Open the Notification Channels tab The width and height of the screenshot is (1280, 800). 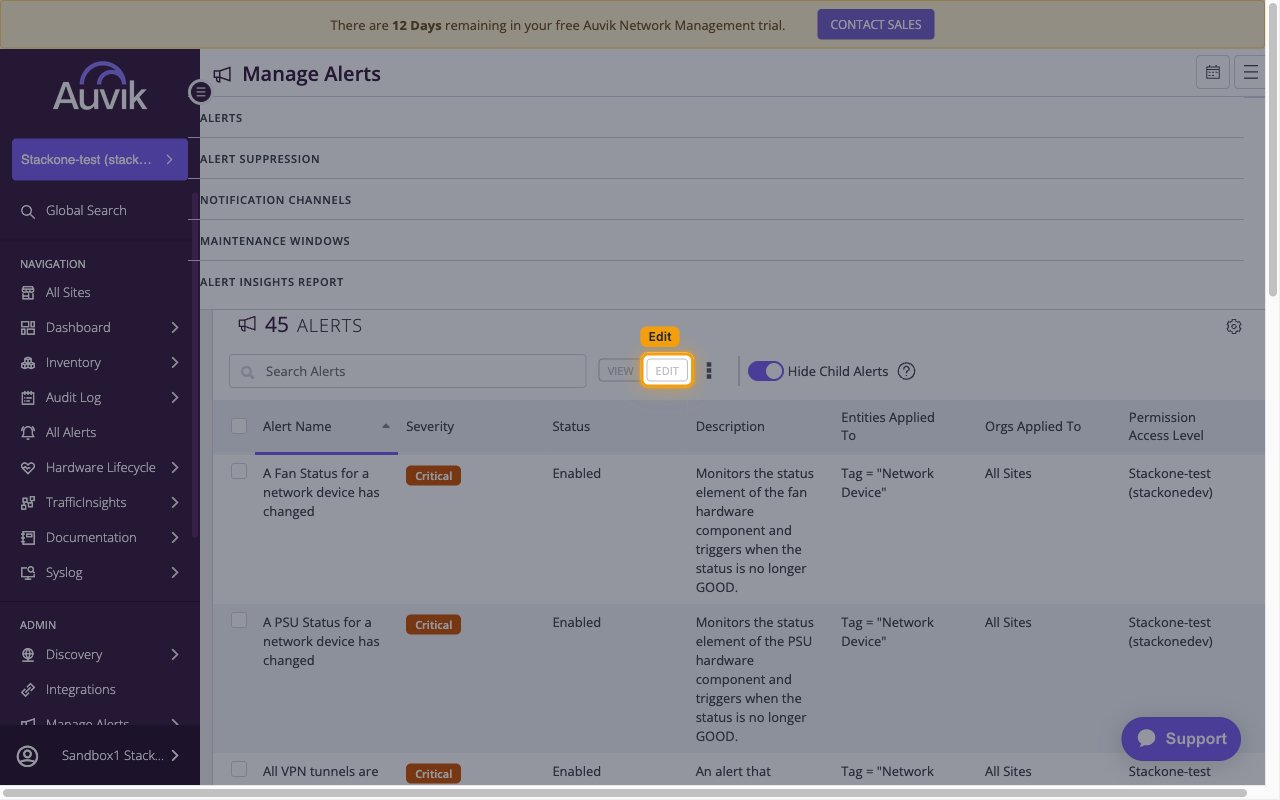coord(276,200)
